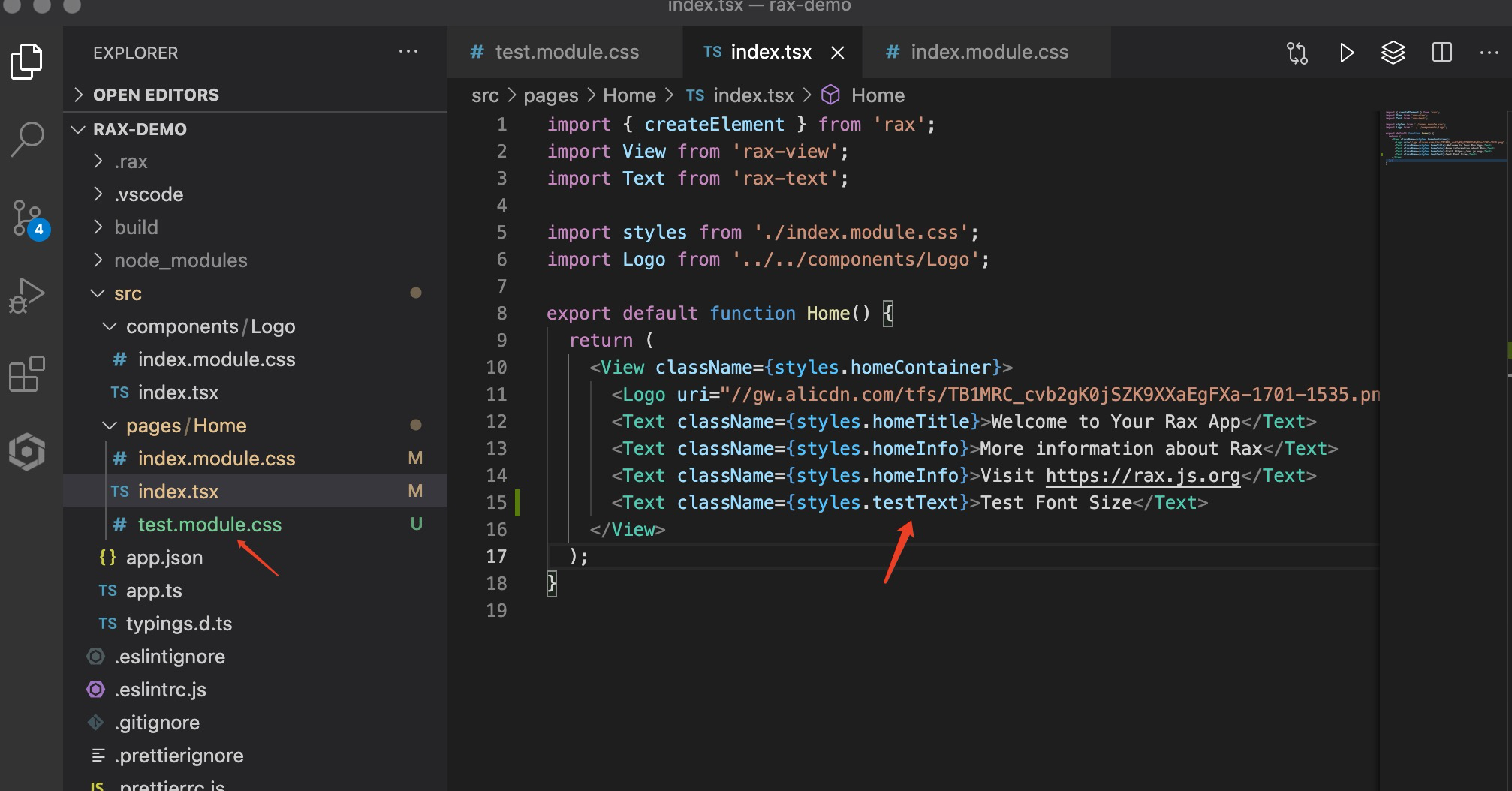
Task: Click line number 8 in the gutter
Action: (x=501, y=314)
